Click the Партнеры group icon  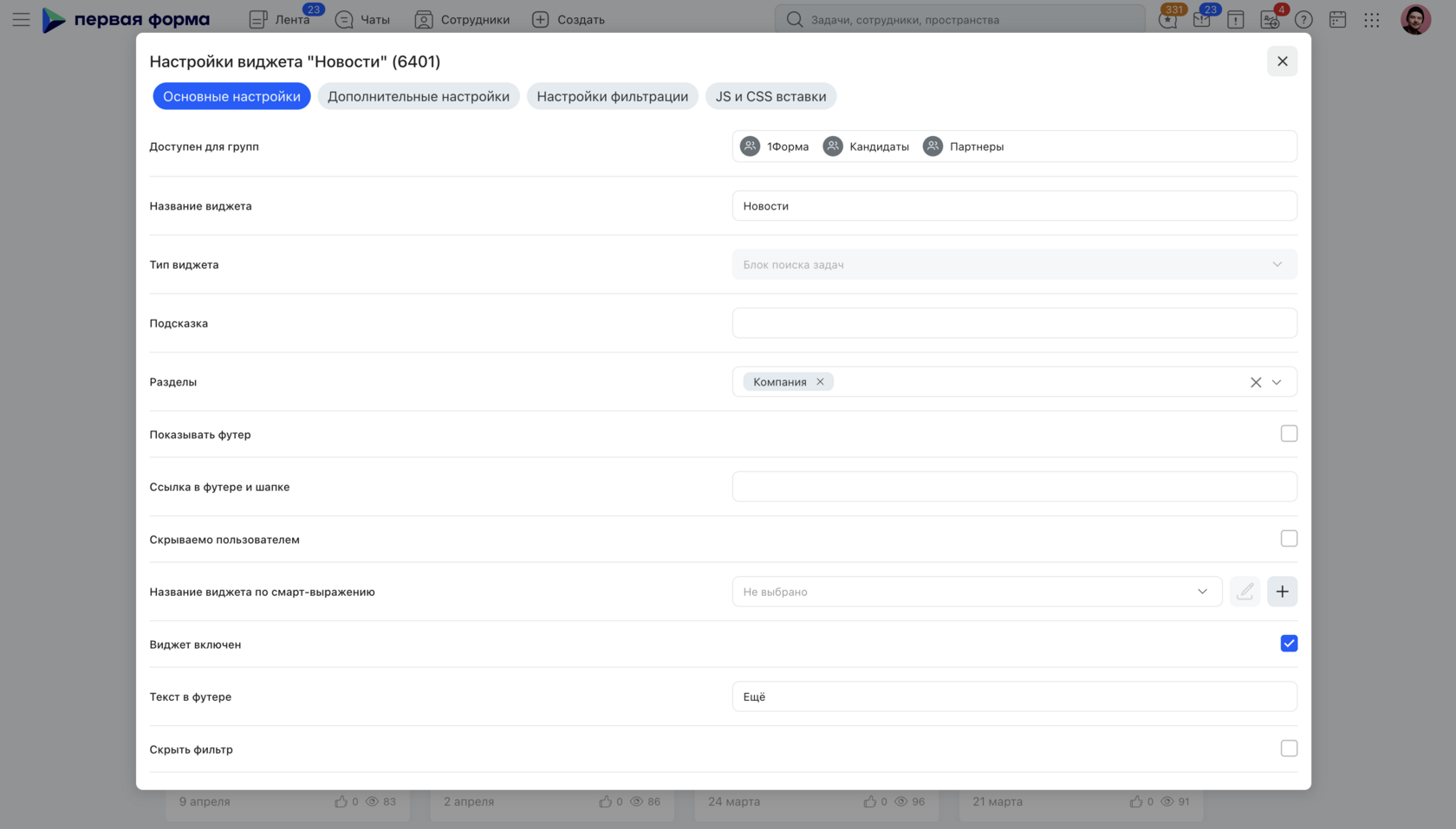click(x=933, y=146)
